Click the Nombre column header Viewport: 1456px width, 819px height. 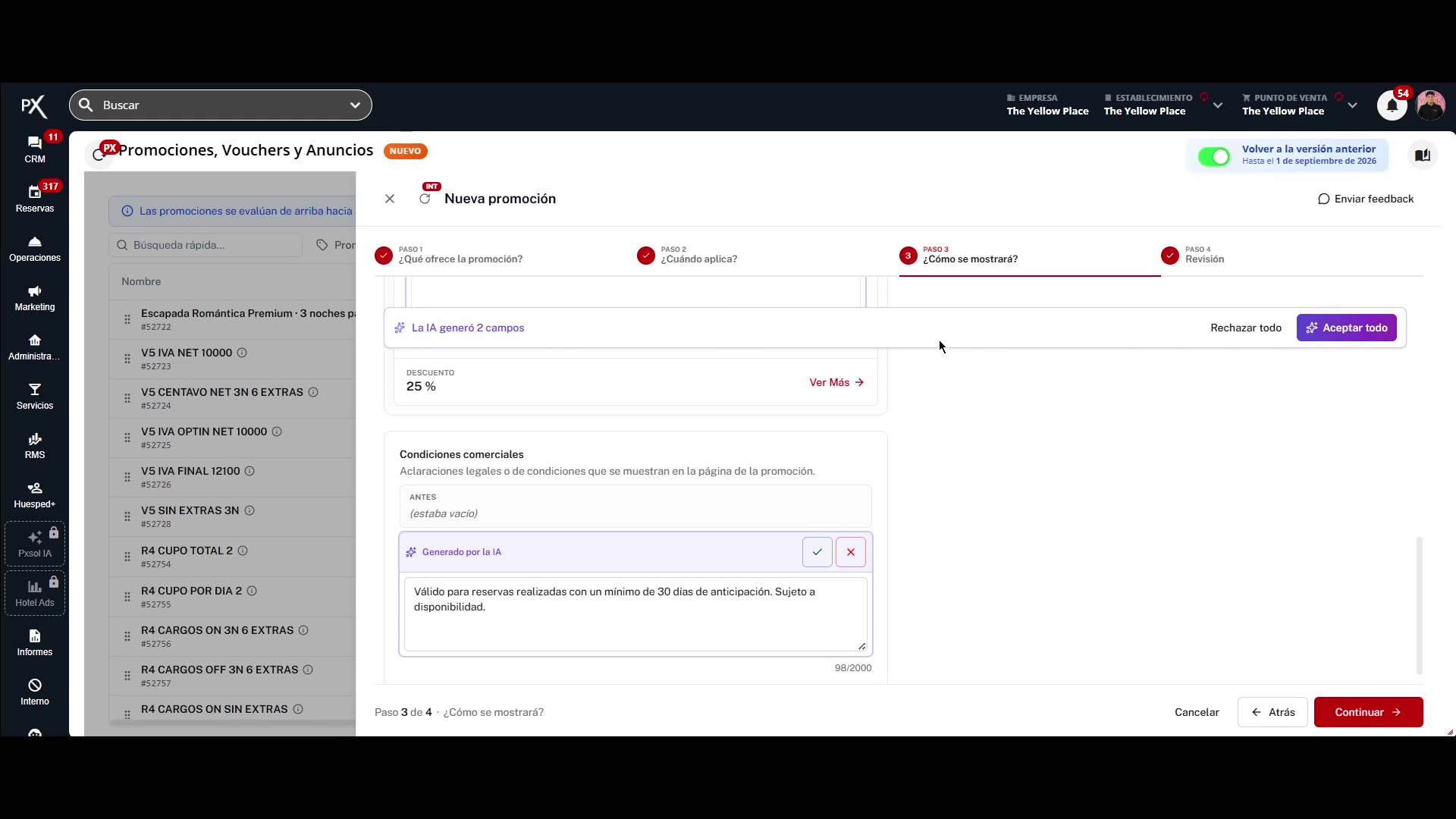(x=141, y=281)
